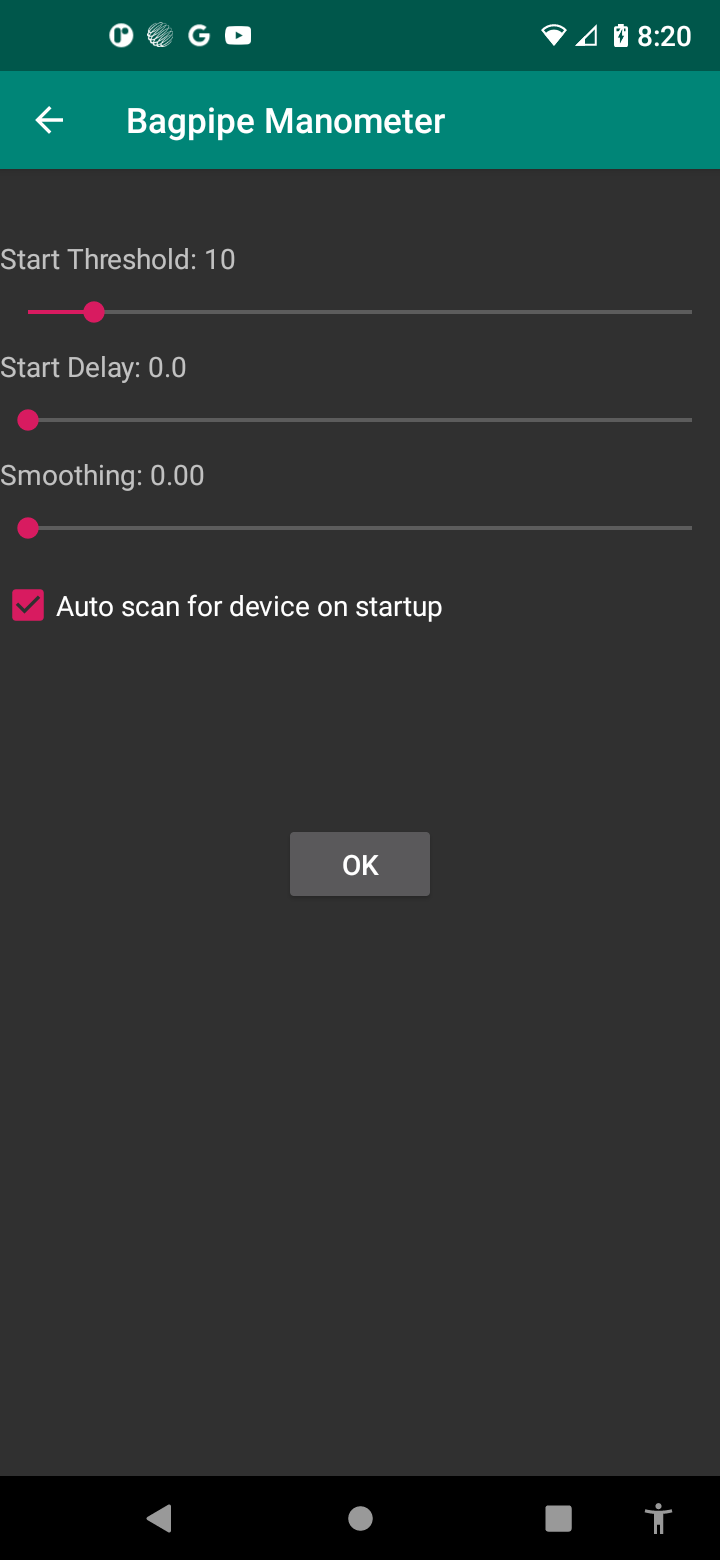
Task: Tap the battery charging icon
Action: pyautogui.click(x=621, y=36)
